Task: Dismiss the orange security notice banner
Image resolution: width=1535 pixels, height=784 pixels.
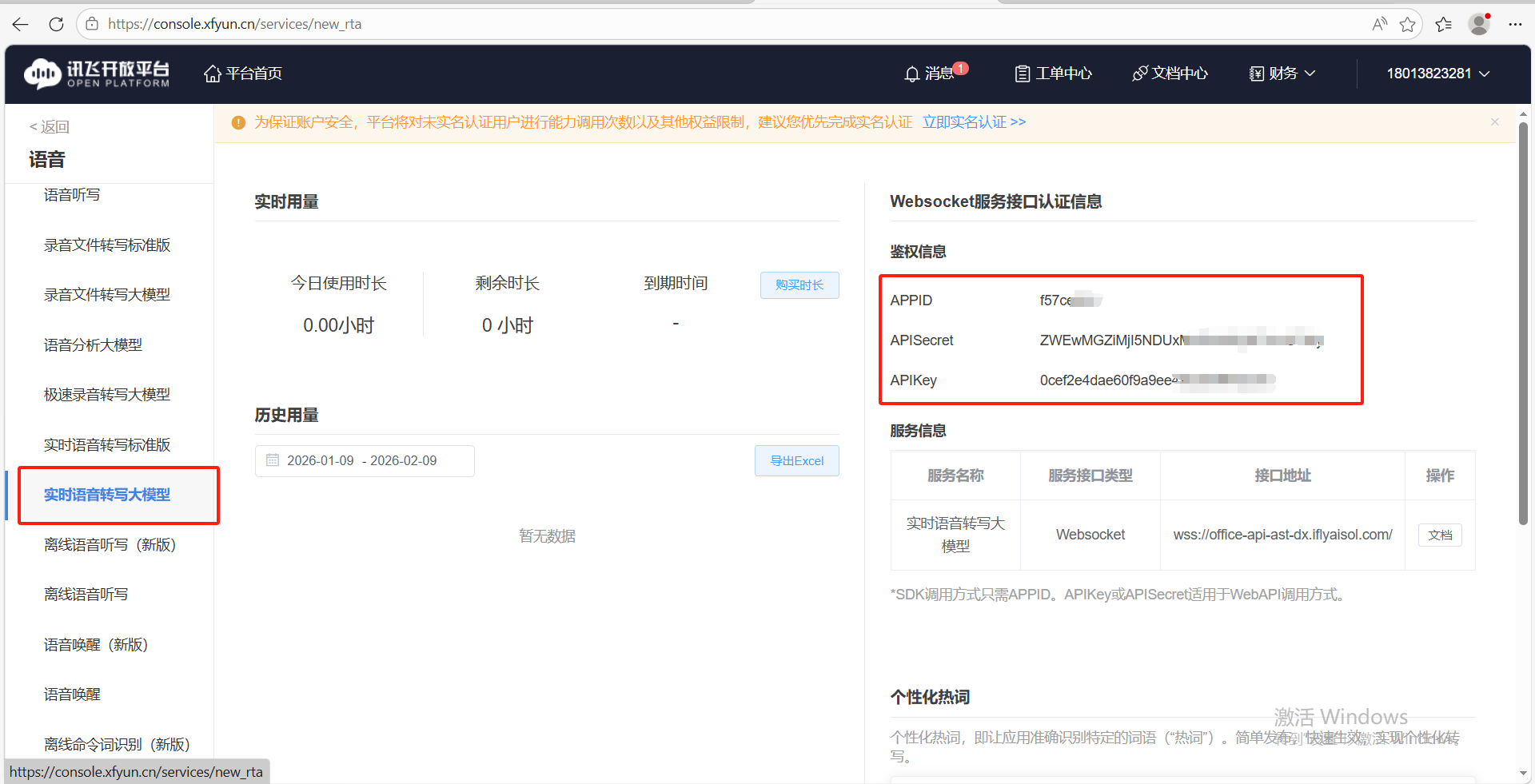Action: click(1494, 122)
